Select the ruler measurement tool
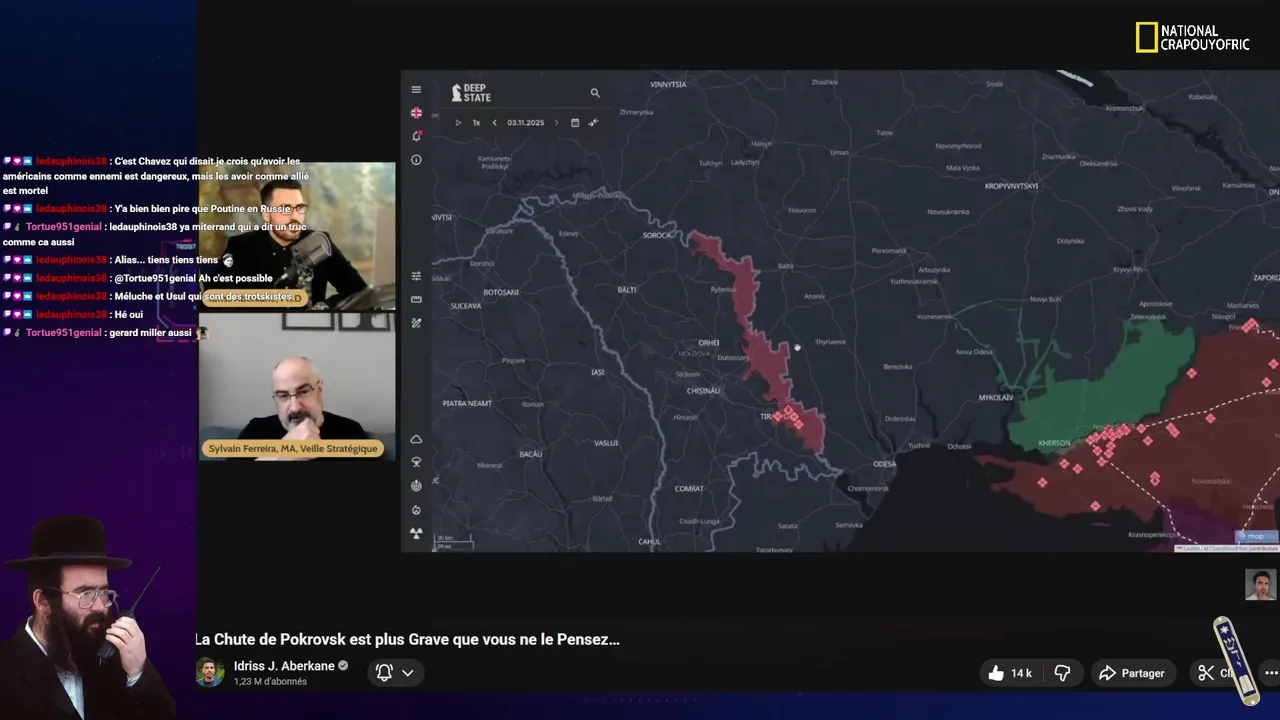Image resolution: width=1280 pixels, height=720 pixels. point(416,299)
